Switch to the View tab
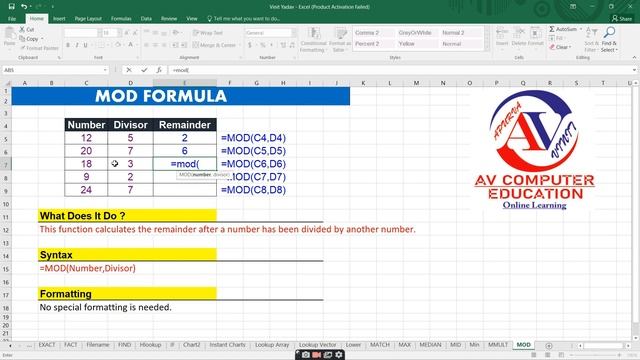The width and height of the screenshot is (640, 360). click(x=191, y=18)
